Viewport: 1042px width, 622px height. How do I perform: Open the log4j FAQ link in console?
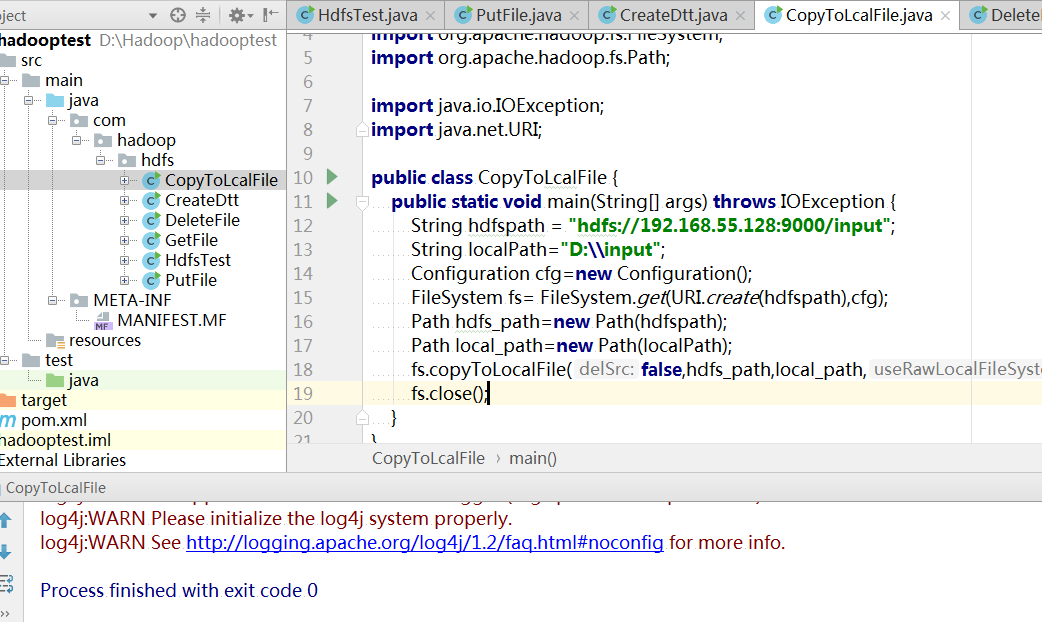click(424, 543)
